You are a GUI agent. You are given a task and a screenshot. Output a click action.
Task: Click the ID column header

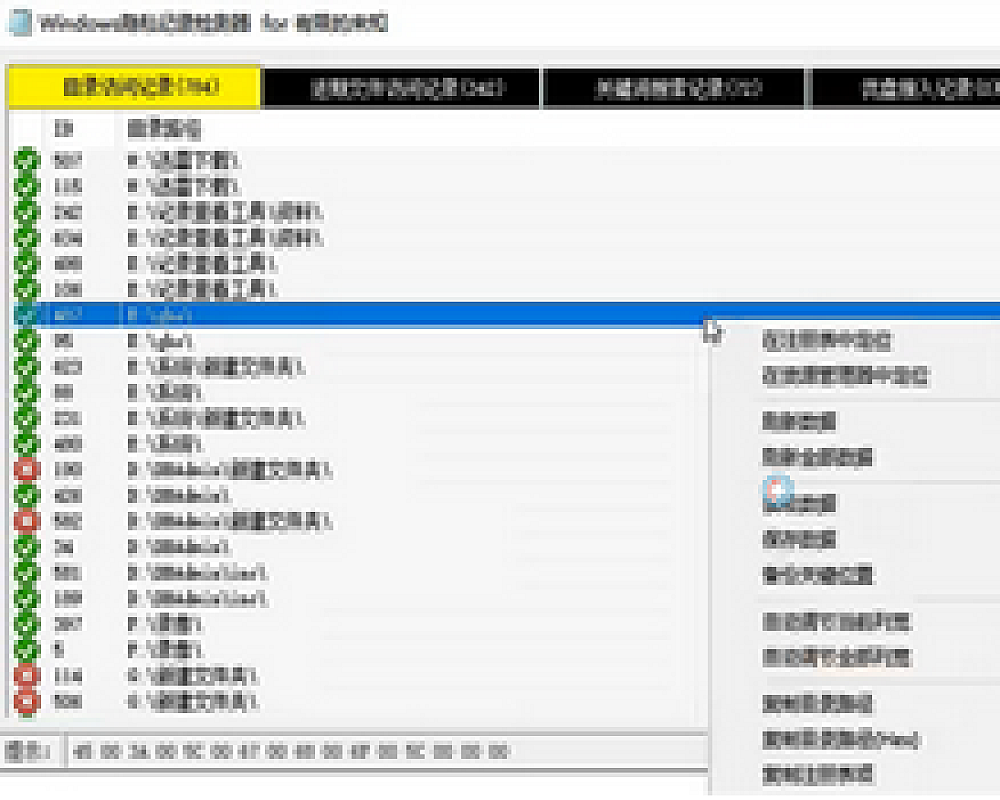click(64, 129)
